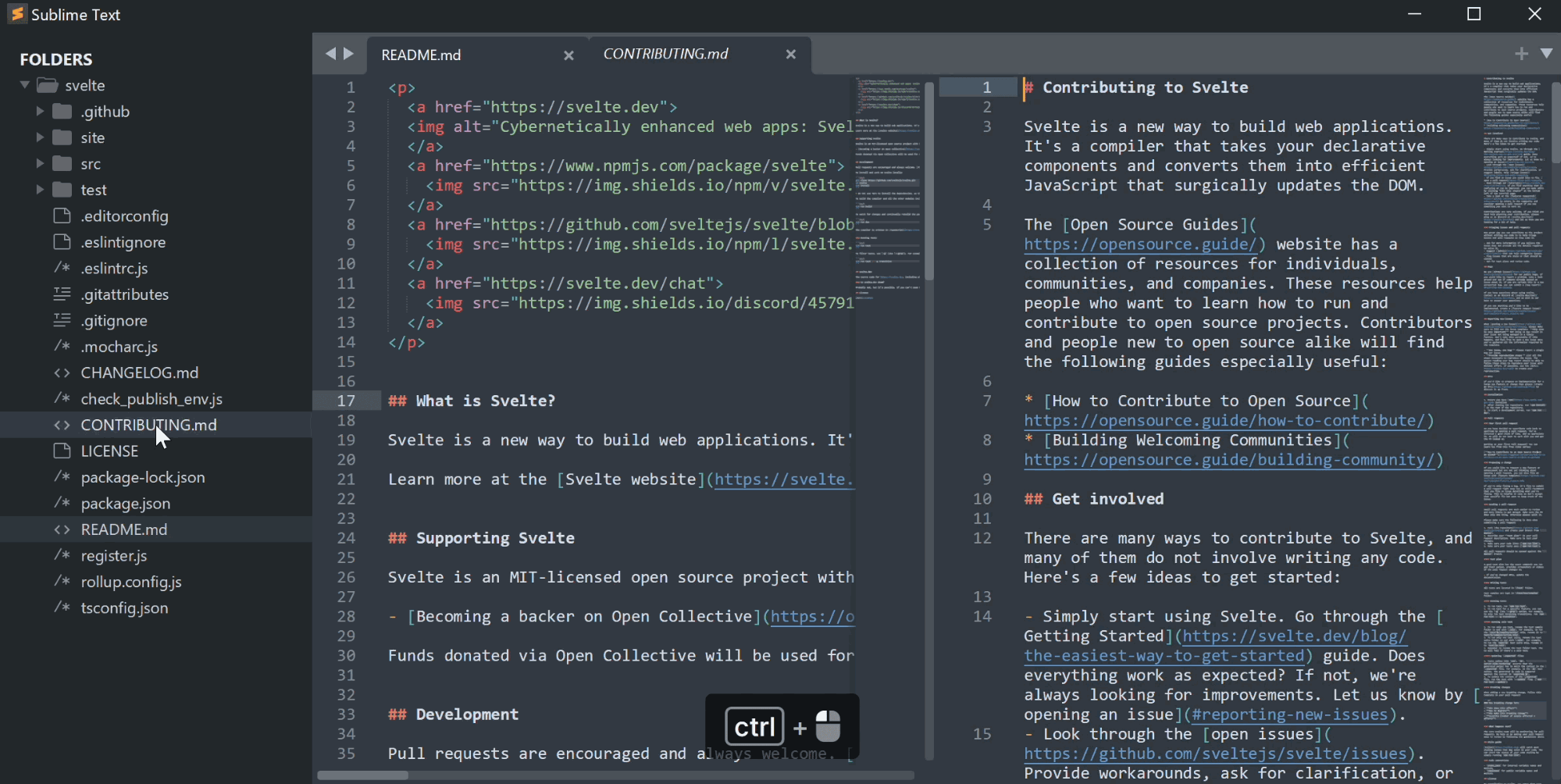Image resolution: width=1561 pixels, height=784 pixels.
Task: Click the Sublime Text logo in title bar
Action: tap(16, 14)
